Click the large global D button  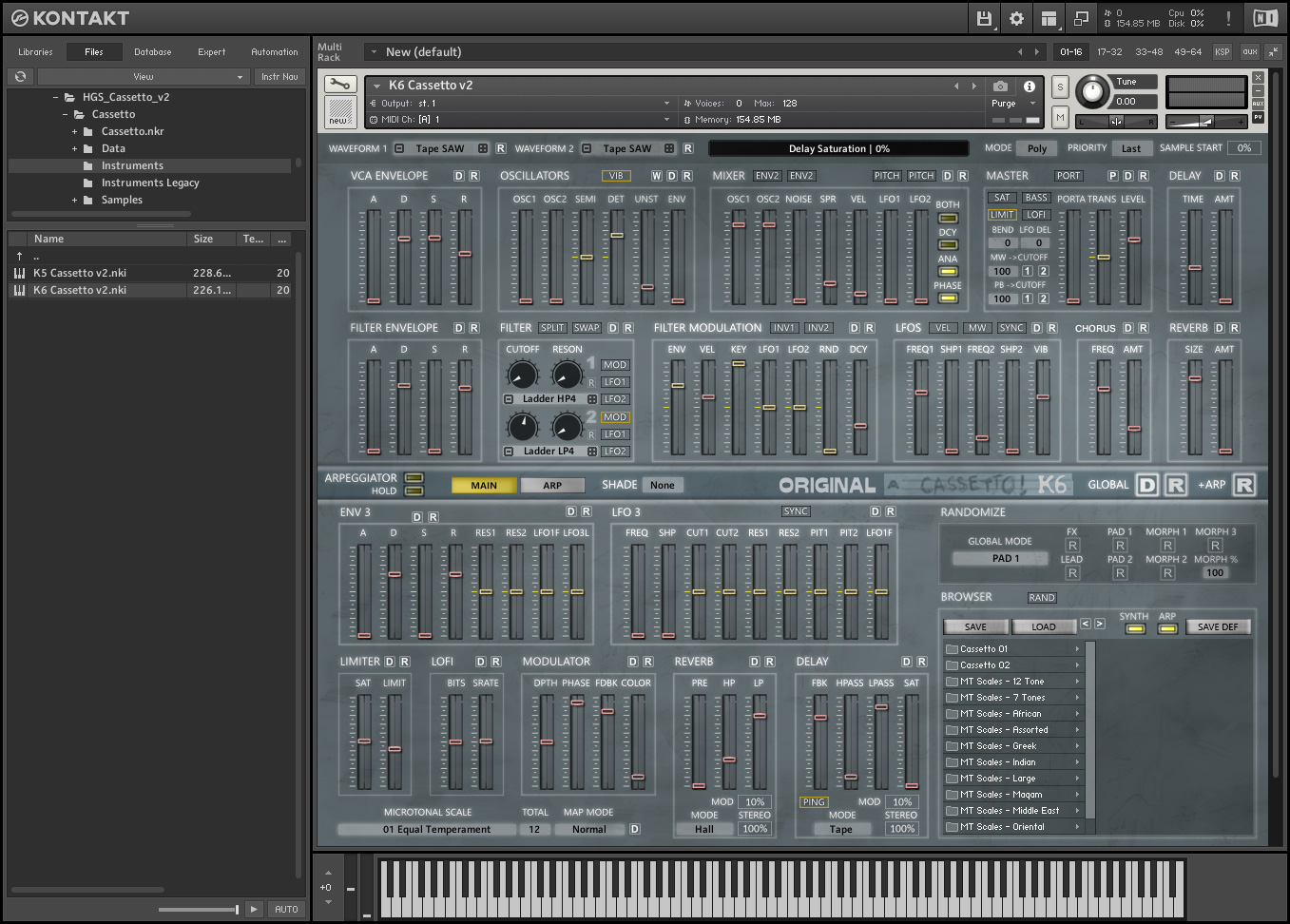pos(1147,485)
